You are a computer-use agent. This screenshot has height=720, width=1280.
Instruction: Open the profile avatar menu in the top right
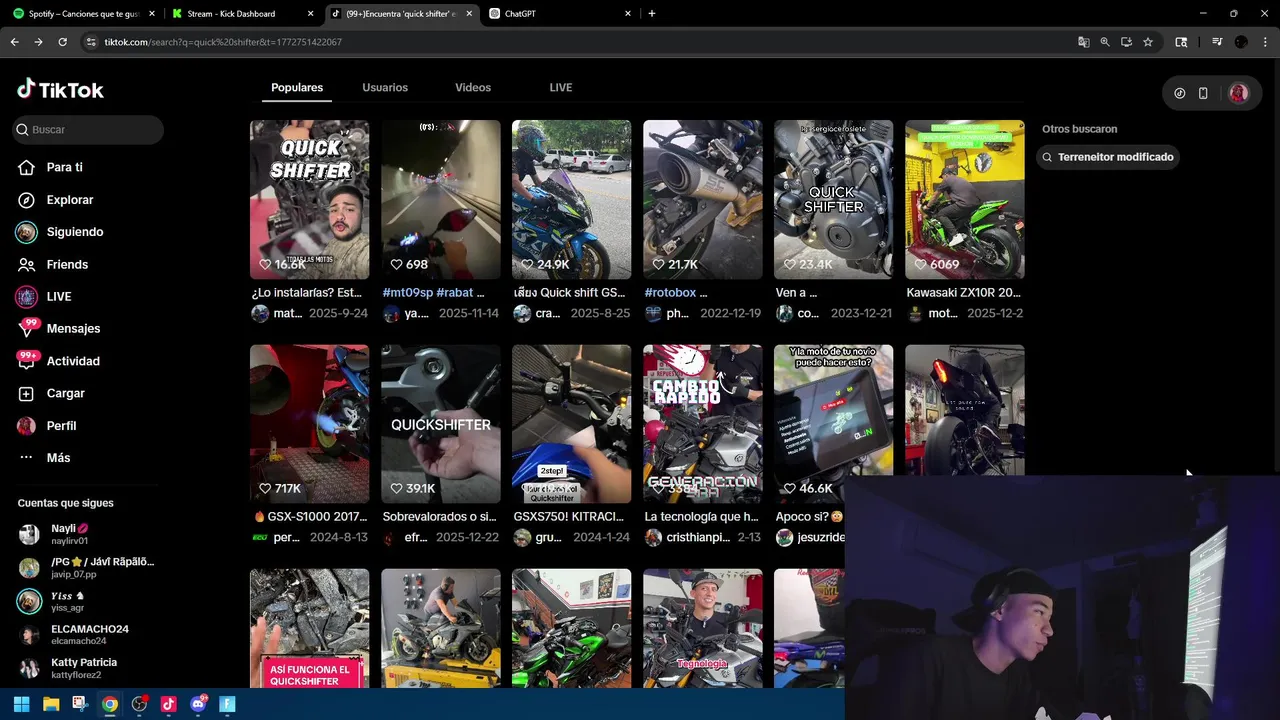(1238, 93)
